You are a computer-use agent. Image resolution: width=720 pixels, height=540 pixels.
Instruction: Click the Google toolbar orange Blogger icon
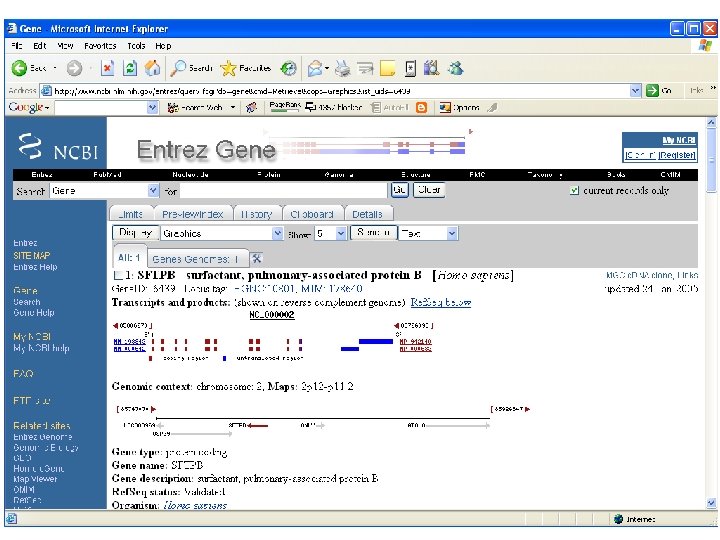coord(421,107)
